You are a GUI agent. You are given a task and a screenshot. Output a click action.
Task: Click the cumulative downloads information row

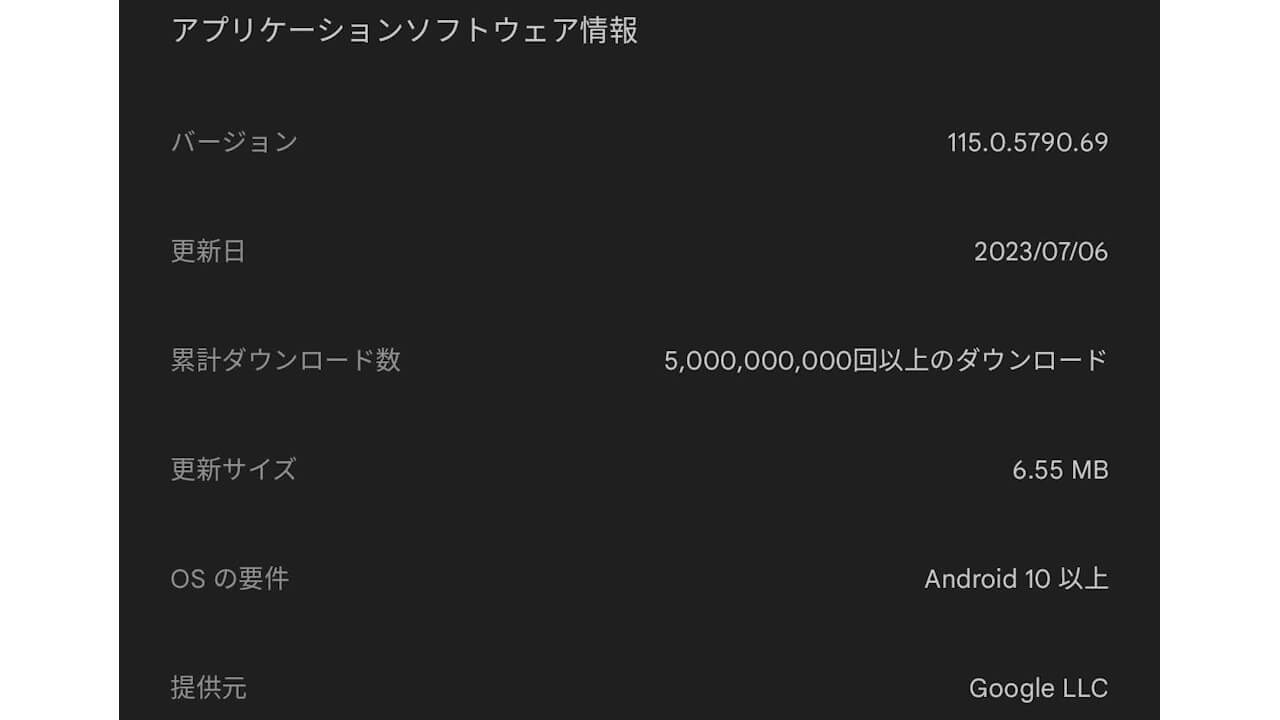click(640, 361)
